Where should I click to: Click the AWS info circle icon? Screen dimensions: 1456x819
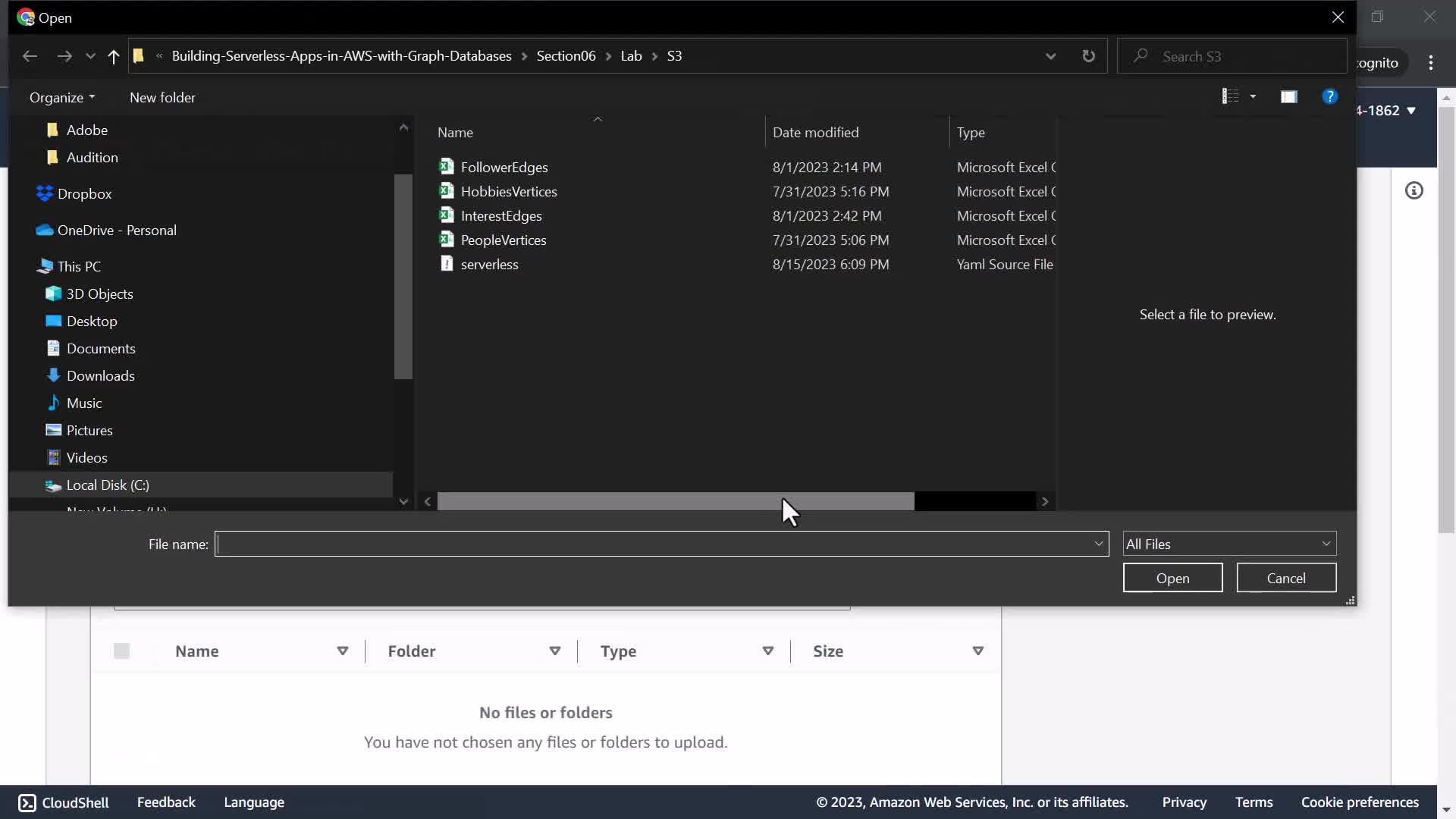tap(1414, 190)
